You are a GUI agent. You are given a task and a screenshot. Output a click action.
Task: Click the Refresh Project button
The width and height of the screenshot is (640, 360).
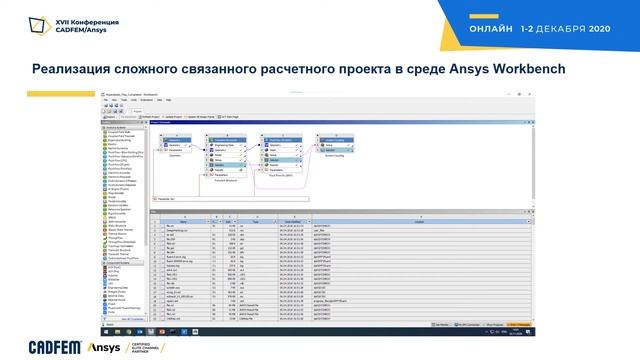pyautogui.click(x=149, y=117)
